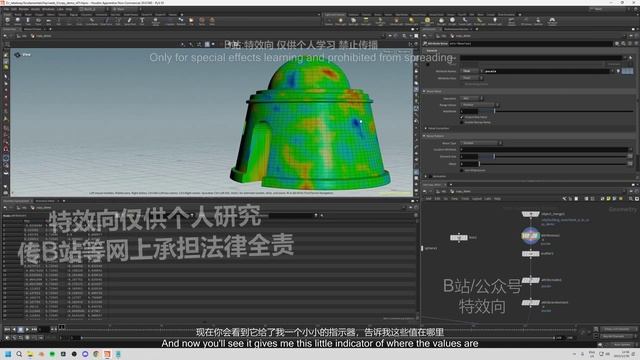
Task: Open the Operation dropdown in Noise Value
Action: [x=471, y=98]
